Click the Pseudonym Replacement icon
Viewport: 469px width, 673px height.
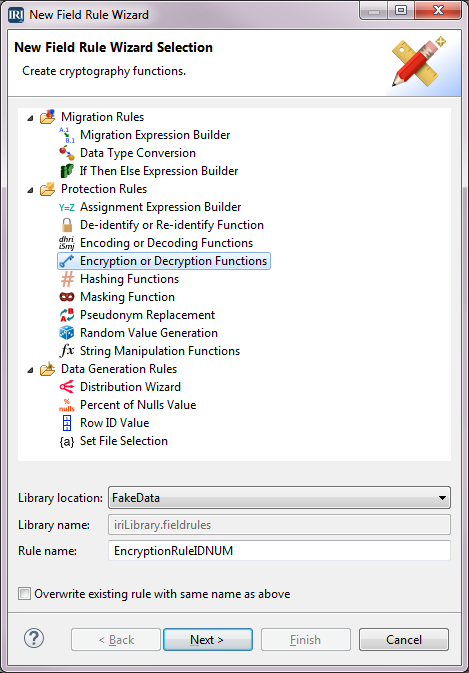tap(67, 315)
